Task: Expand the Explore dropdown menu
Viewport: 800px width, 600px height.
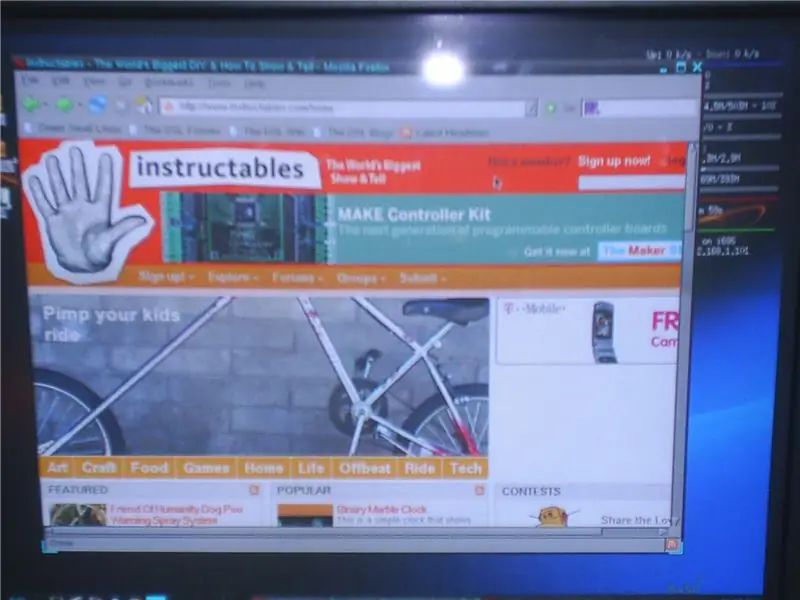Action: point(233,278)
